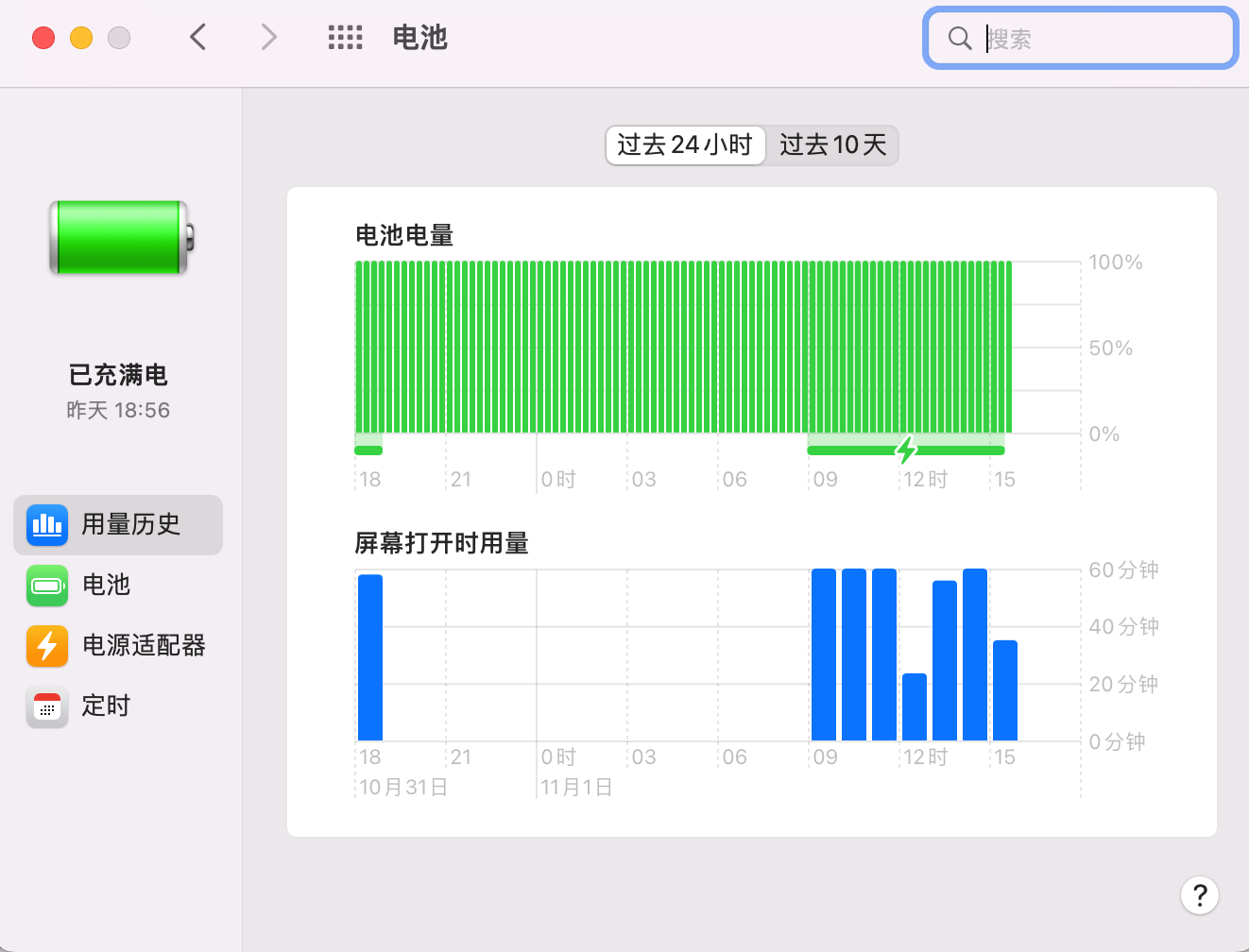1249x952 pixels.
Task: Close the window with red button
Action: [43, 38]
